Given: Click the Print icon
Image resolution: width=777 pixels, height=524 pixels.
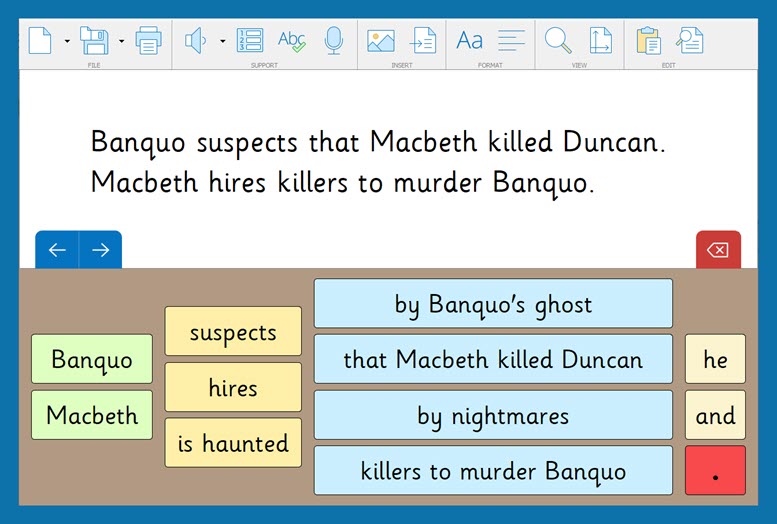Looking at the screenshot, I should [x=148, y=40].
